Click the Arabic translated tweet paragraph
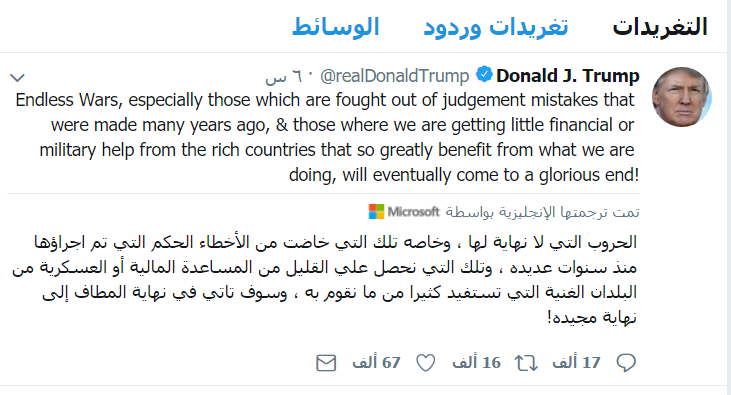The width and height of the screenshot is (731, 395). 324,279
